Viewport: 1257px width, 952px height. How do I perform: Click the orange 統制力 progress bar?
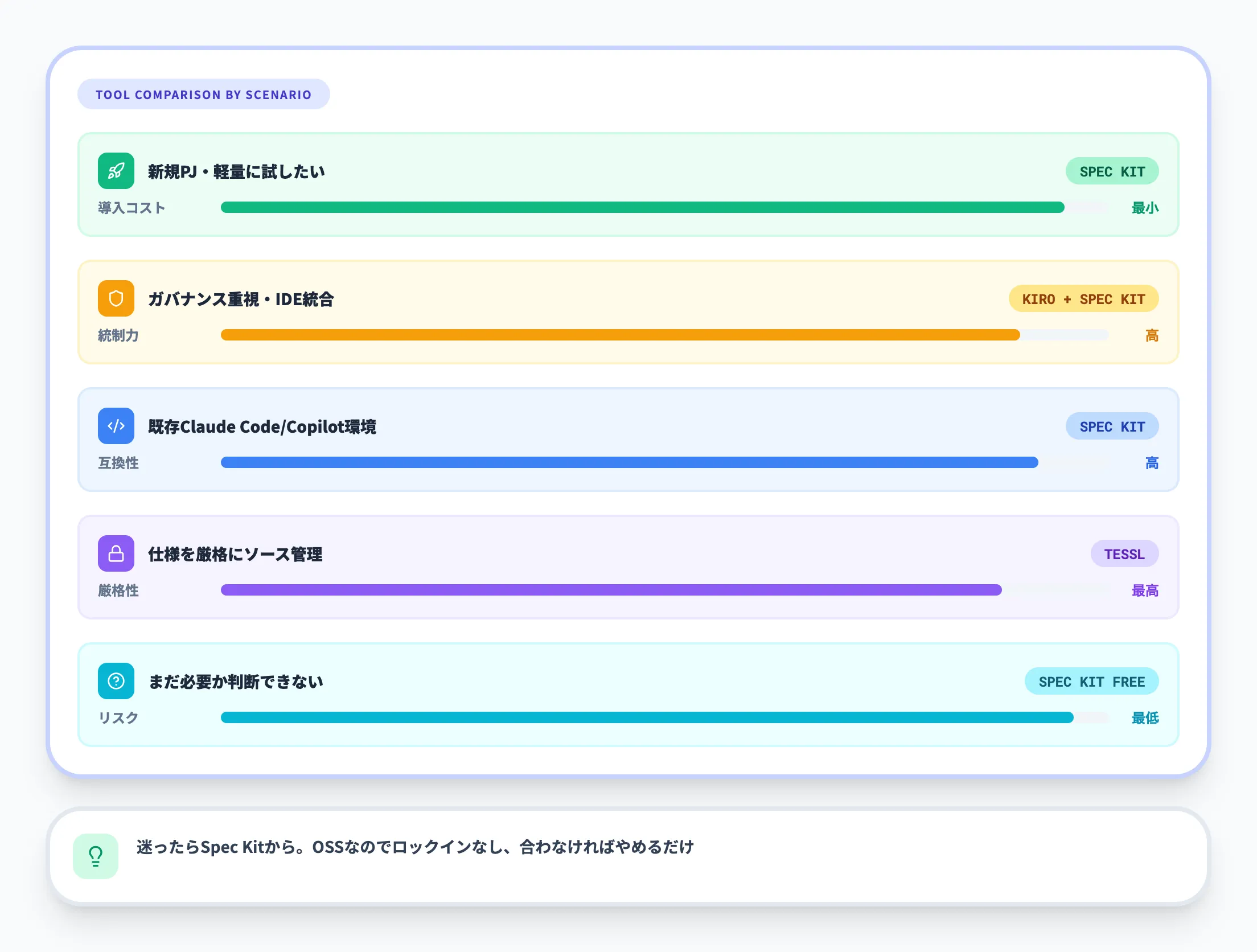(621, 335)
